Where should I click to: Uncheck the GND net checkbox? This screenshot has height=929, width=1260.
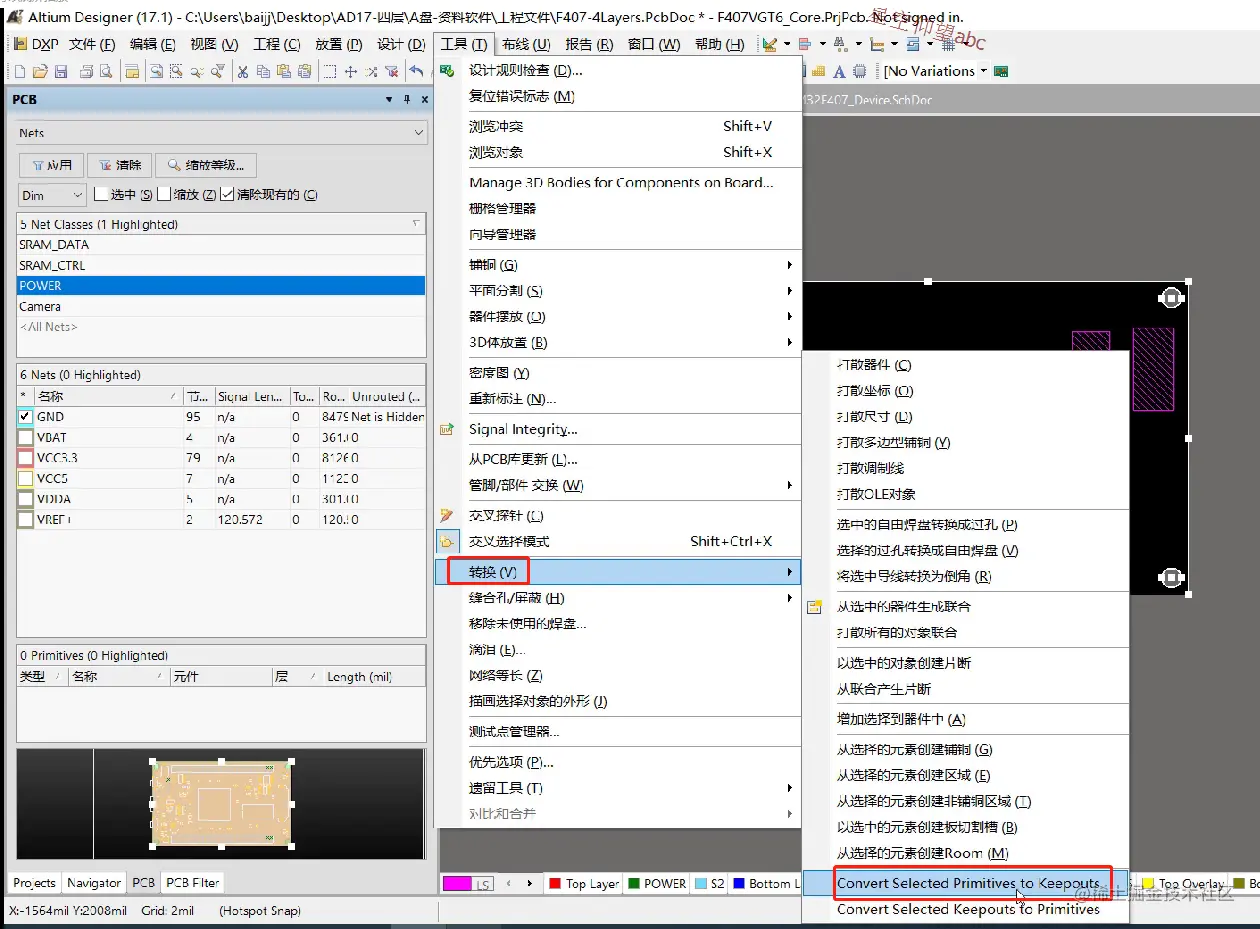[25, 417]
